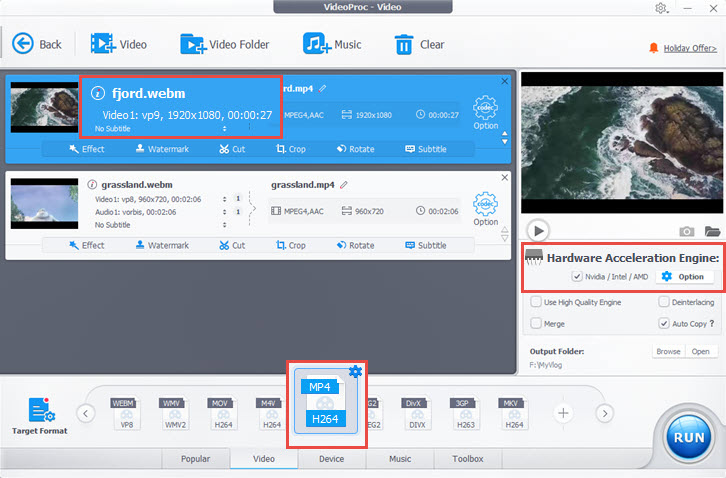Add Watermark to fjord video
The width and height of the screenshot is (726, 478).
click(163, 149)
